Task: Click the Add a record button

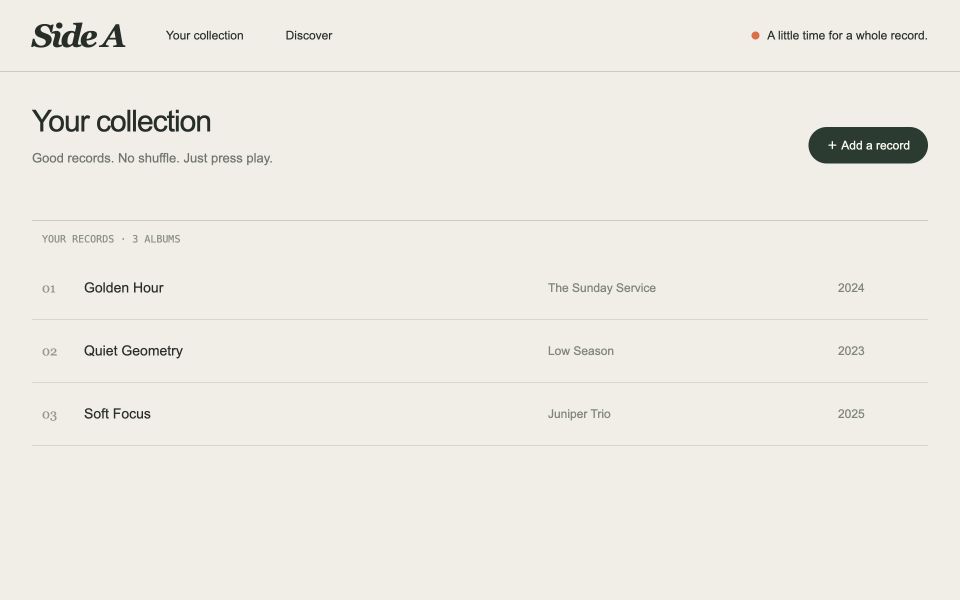Action: (868, 145)
